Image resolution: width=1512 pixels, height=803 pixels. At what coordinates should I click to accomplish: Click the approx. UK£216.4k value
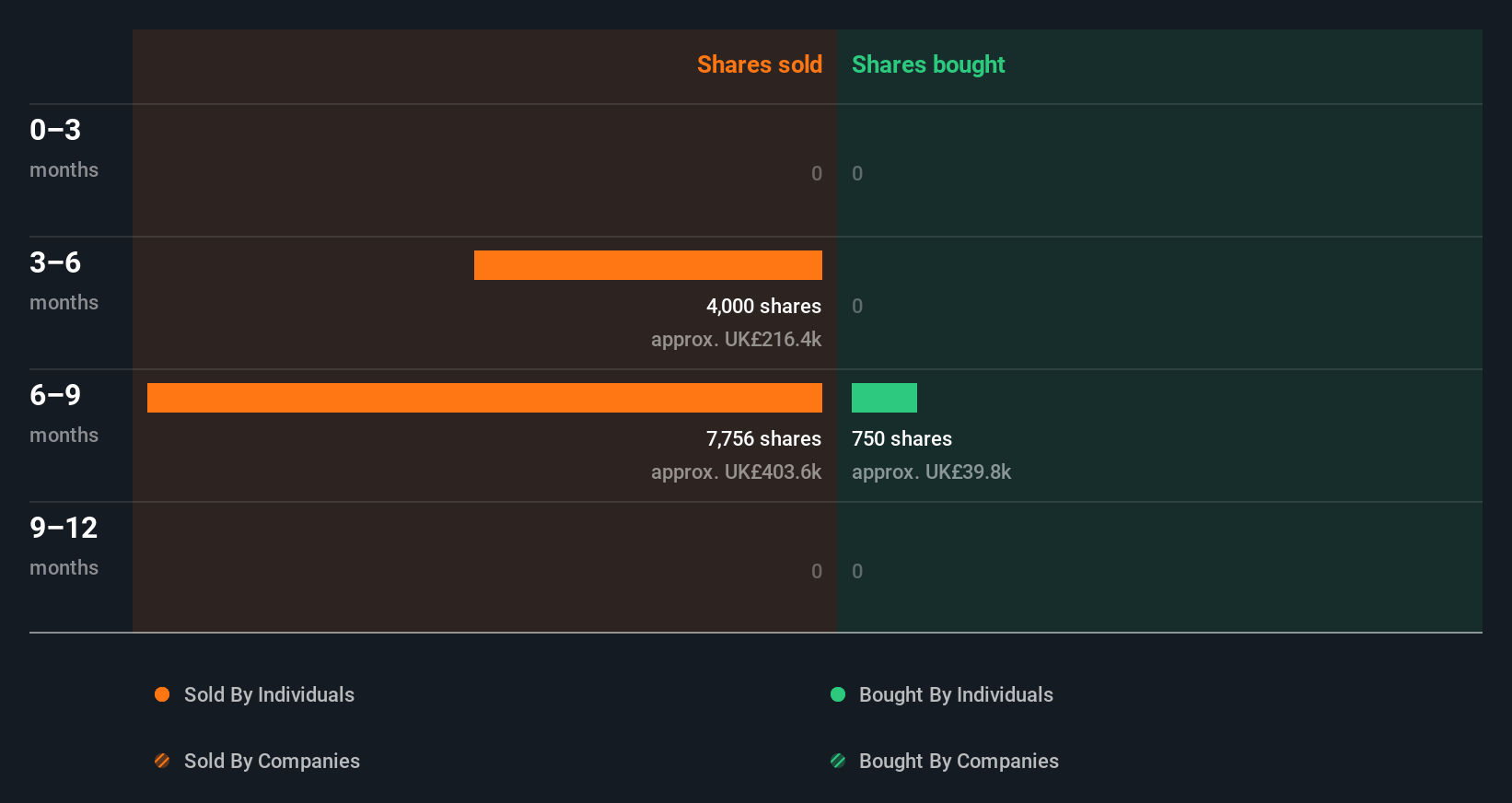tap(736, 339)
